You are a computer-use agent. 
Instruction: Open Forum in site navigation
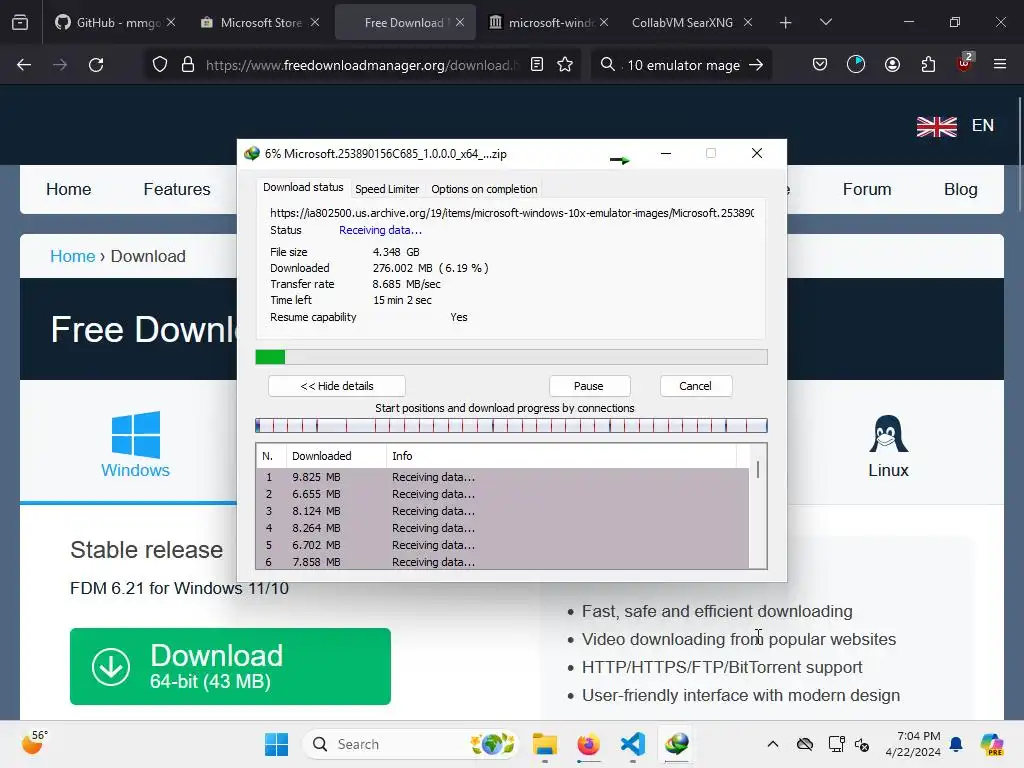pyautogui.click(x=867, y=189)
